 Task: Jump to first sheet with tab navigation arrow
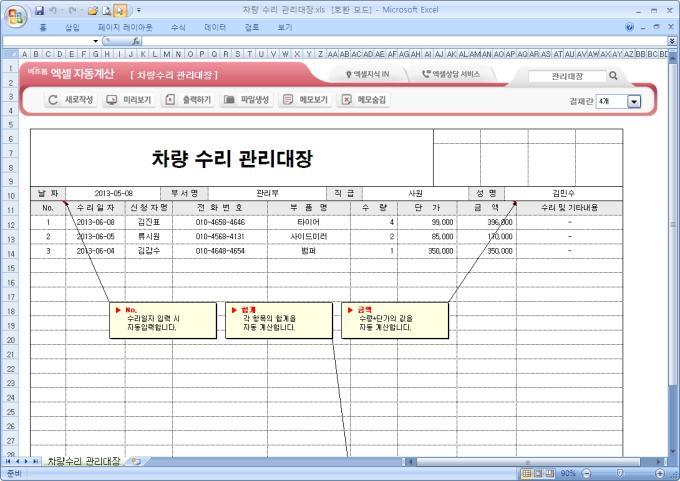(x=8, y=461)
